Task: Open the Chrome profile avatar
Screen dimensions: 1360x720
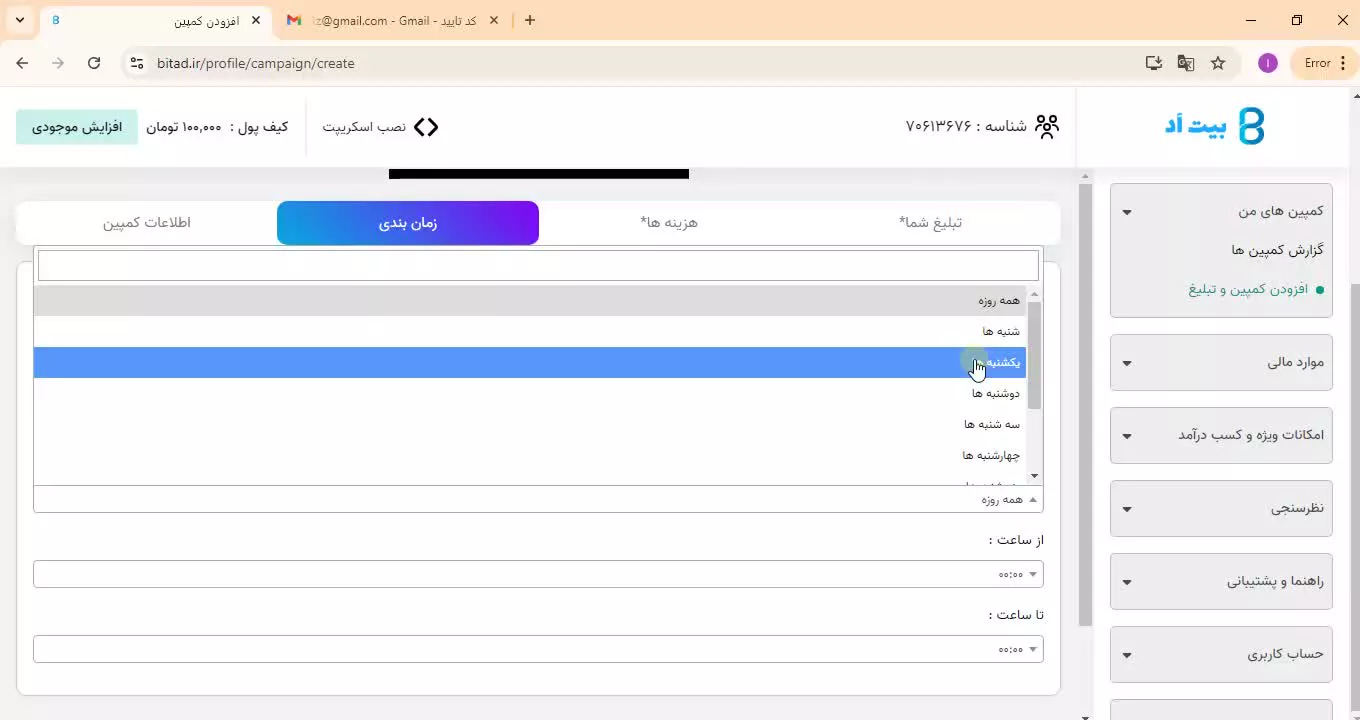Action: tap(1268, 63)
